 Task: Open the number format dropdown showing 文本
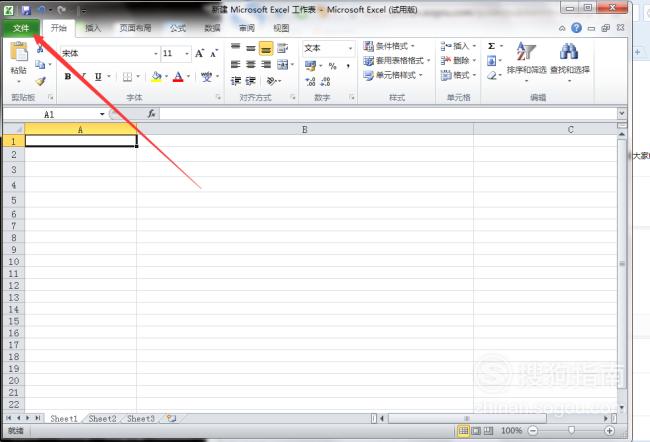(x=350, y=49)
